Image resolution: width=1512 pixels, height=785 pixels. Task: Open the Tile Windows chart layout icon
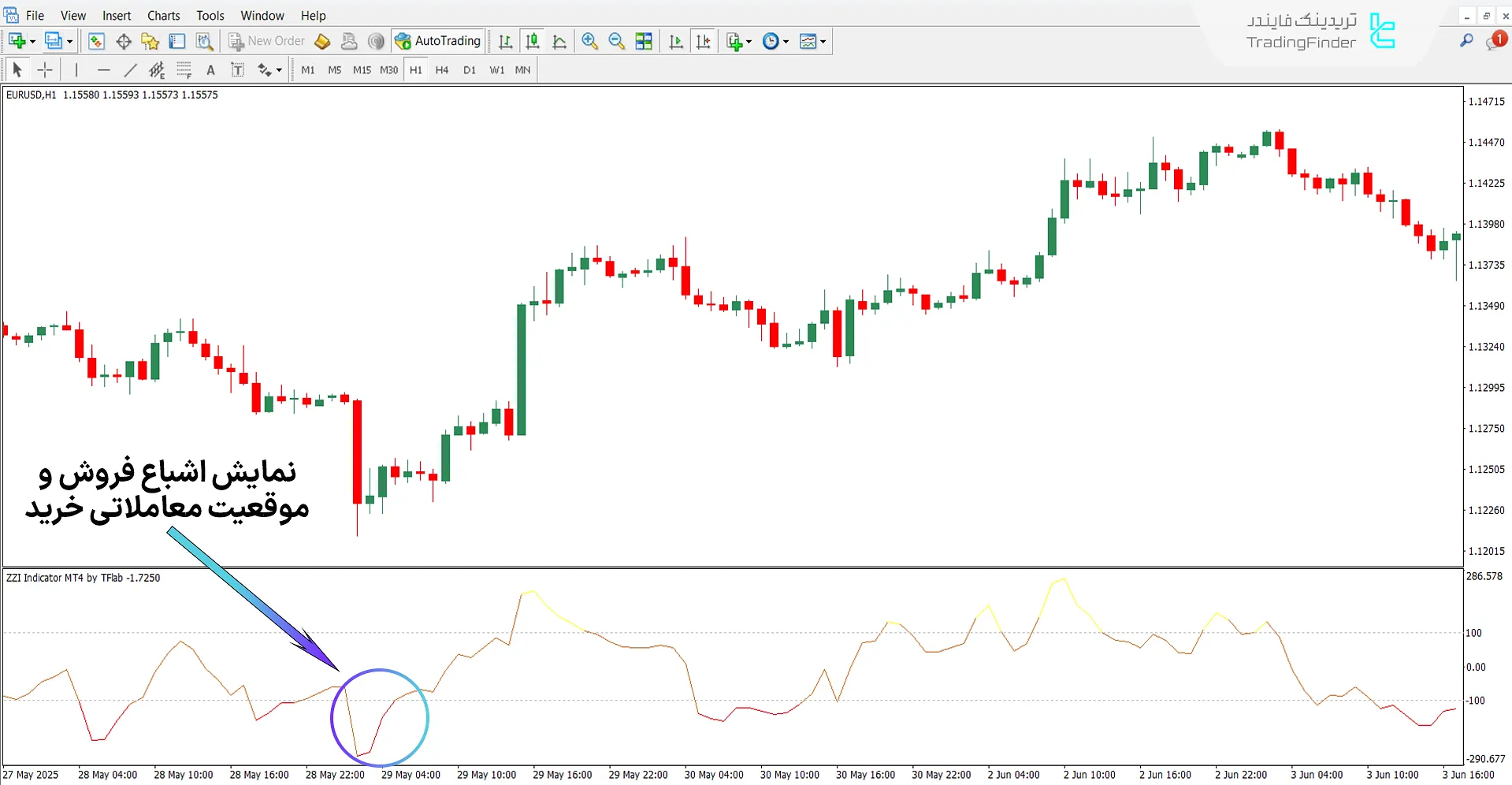[644, 42]
